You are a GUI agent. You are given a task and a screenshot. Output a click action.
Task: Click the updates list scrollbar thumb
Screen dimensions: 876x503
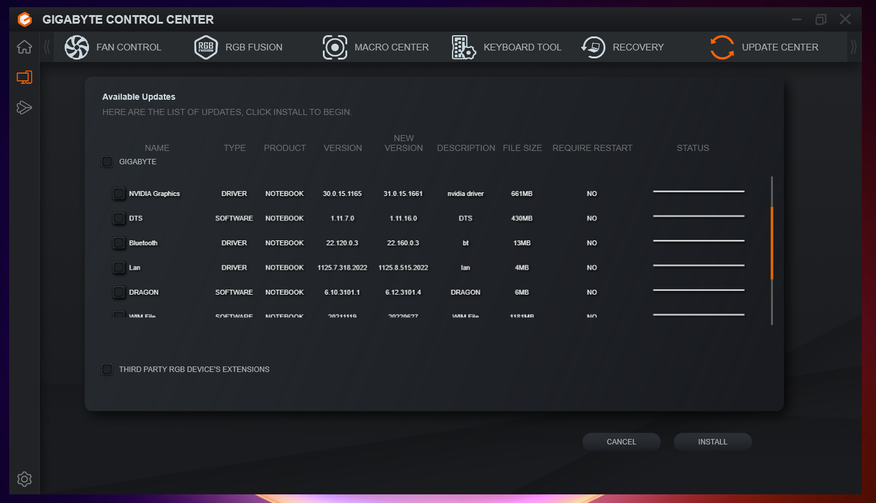tap(772, 243)
